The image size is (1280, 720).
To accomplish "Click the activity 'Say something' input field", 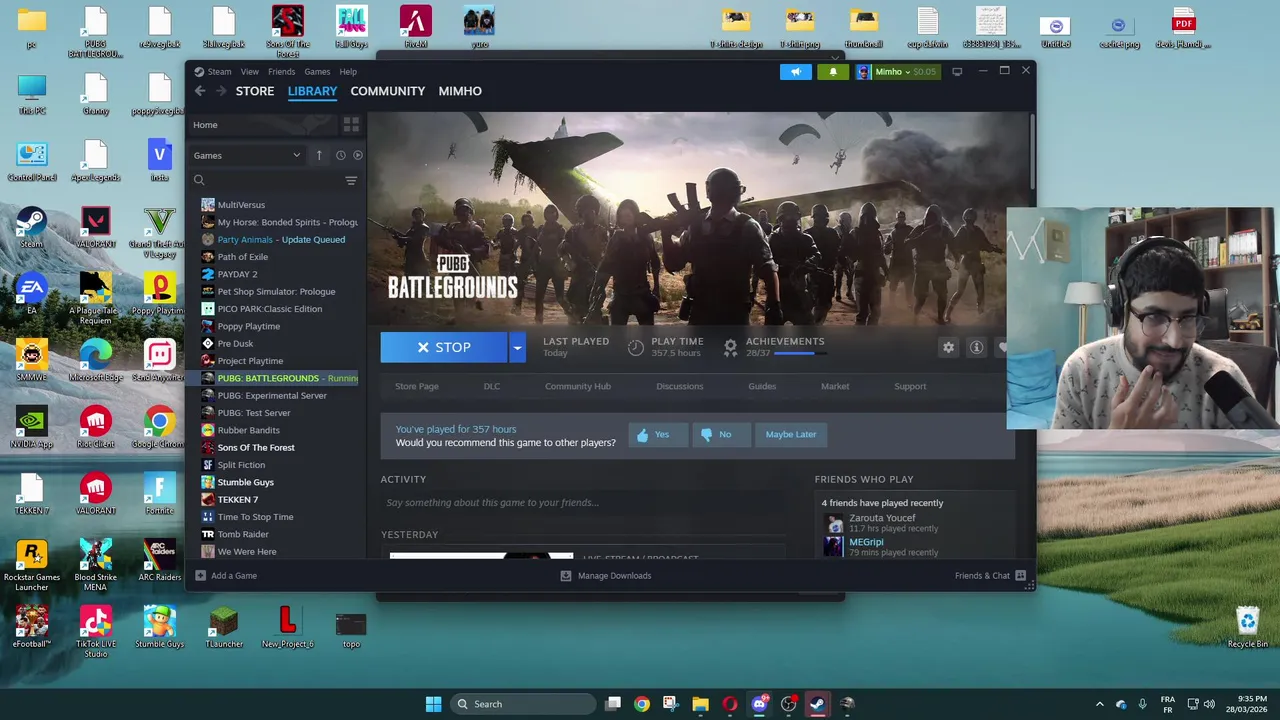I will [584, 503].
